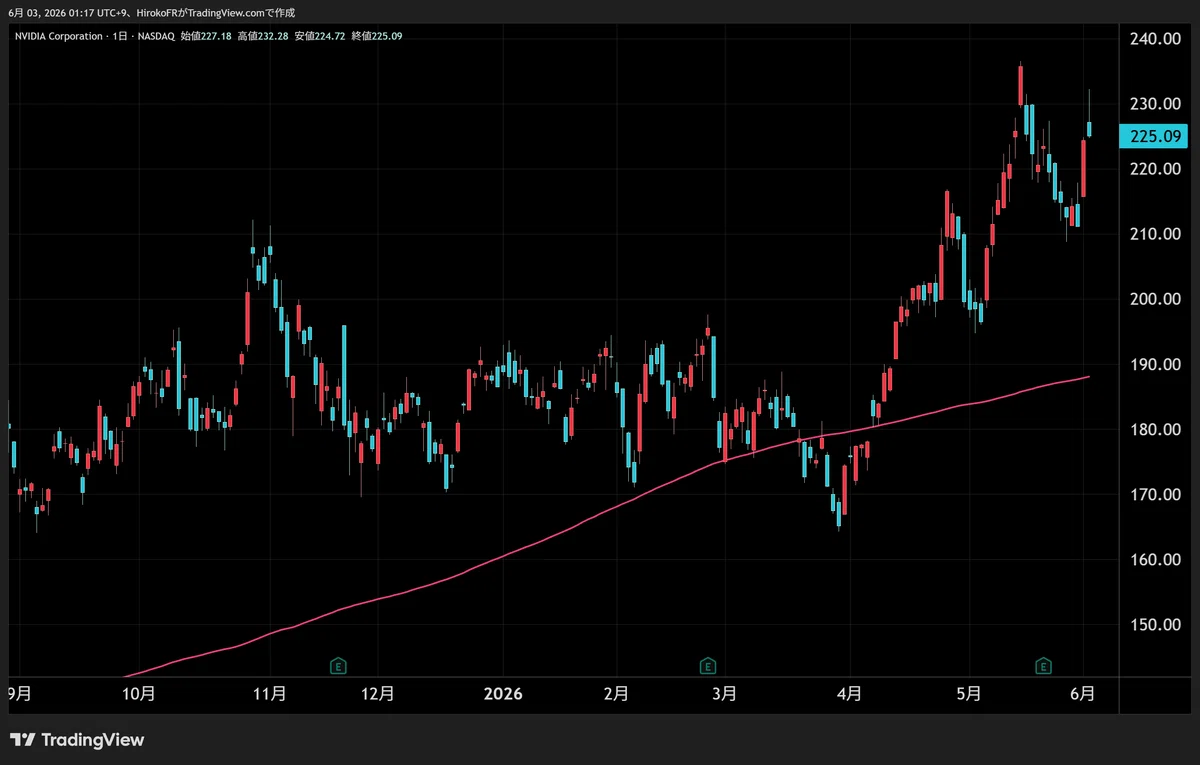Click the 安値224.72 low value
Viewport: 1200px width, 765px height.
coord(320,36)
